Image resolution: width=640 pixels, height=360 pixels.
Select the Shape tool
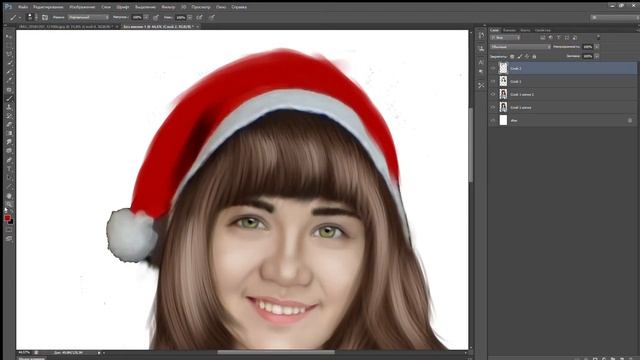pyautogui.click(x=9, y=187)
